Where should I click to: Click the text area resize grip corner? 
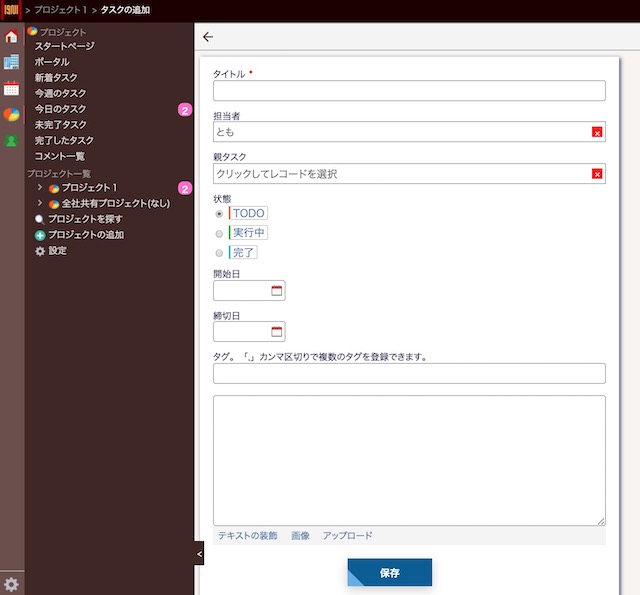point(601,522)
